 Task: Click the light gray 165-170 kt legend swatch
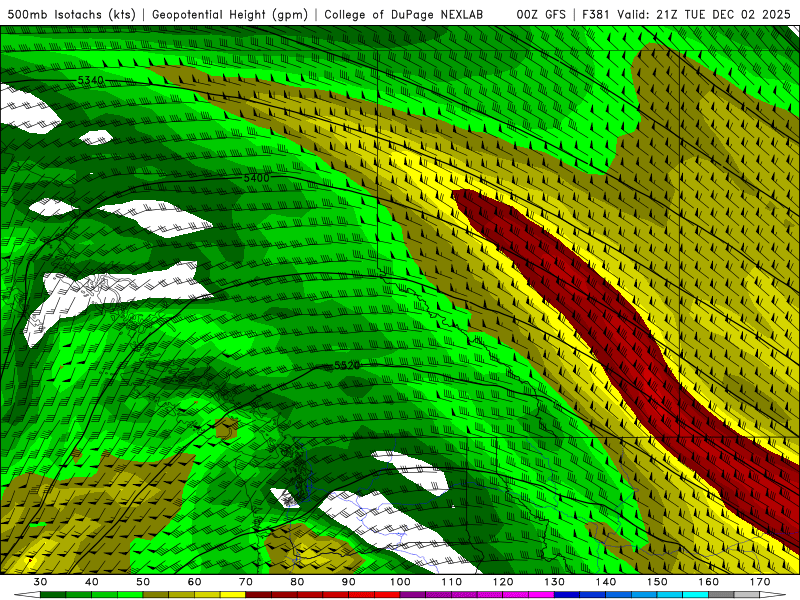tap(747, 595)
